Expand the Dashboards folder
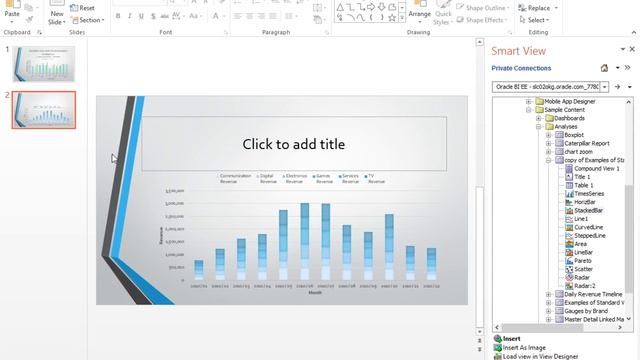Image resolution: width=640 pixels, height=360 pixels. (x=539, y=118)
